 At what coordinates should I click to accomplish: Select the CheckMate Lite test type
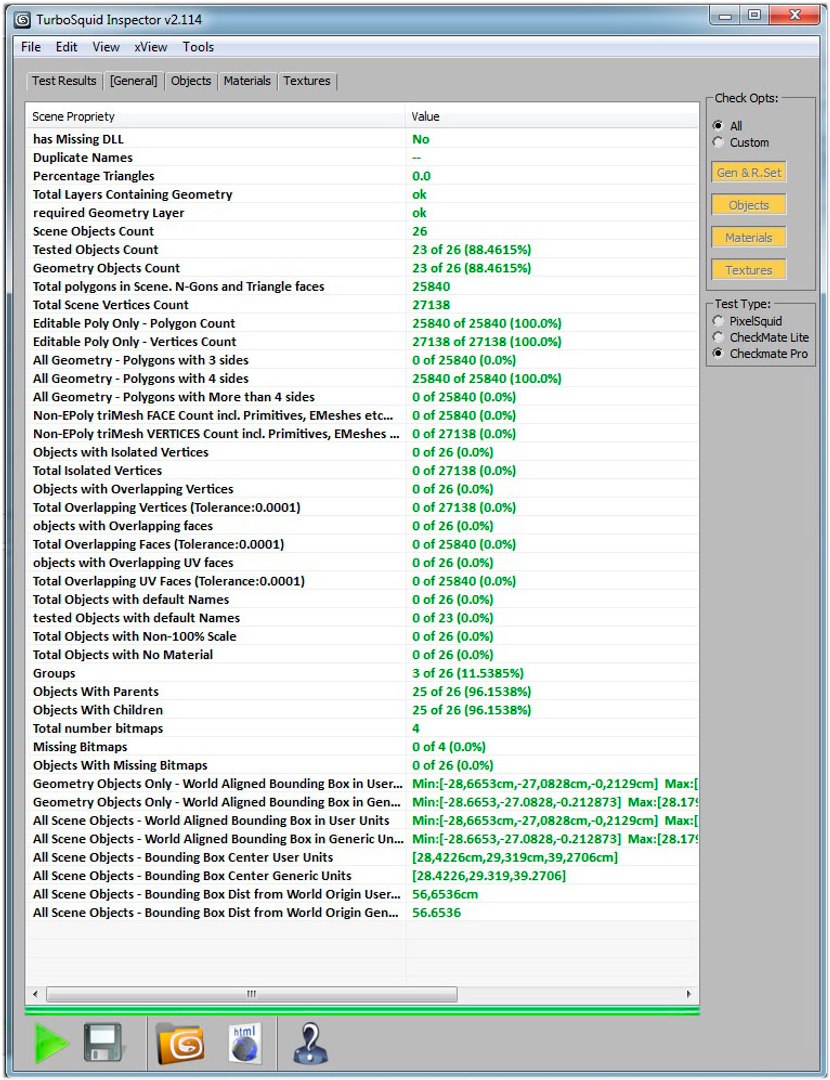point(718,338)
